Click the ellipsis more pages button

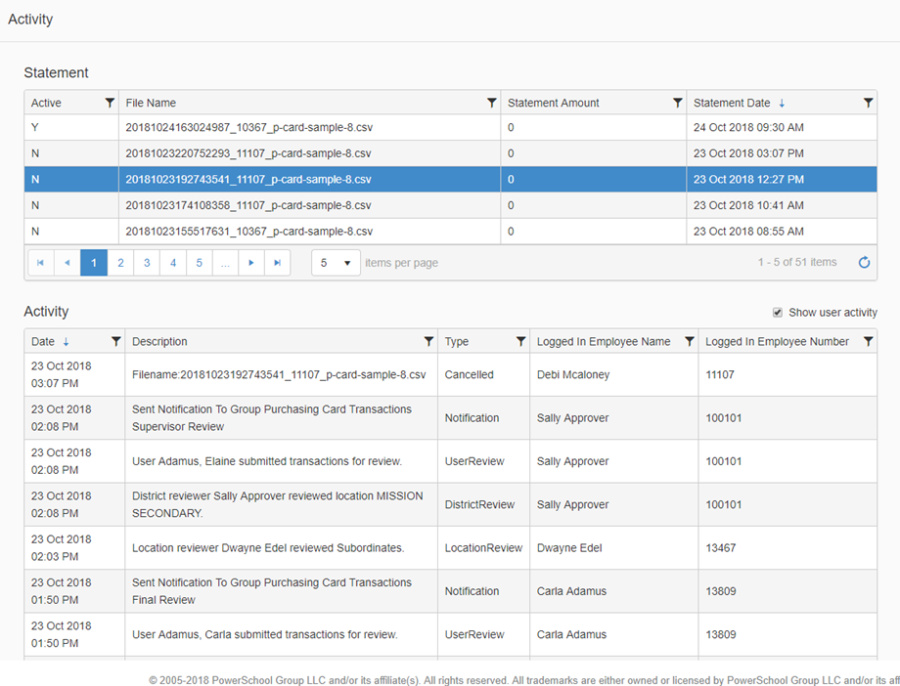(225, 263)
